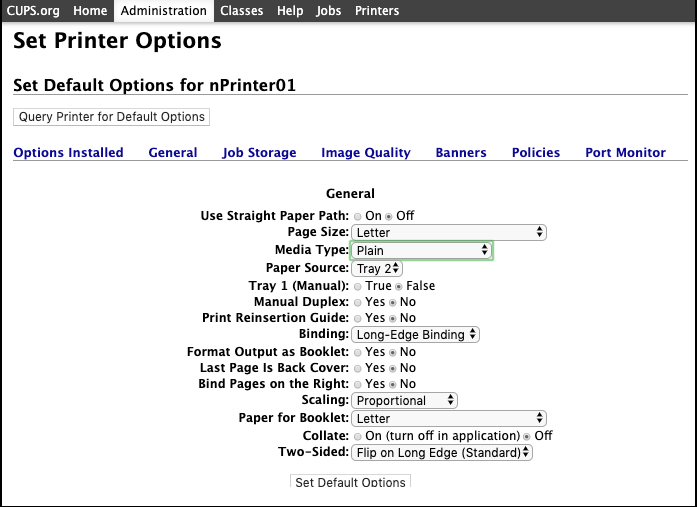Image resolution: width=697 pixels, height=507 pixels.
Task: Expand the Paper Source dropdown
Action: pos(377,268)
